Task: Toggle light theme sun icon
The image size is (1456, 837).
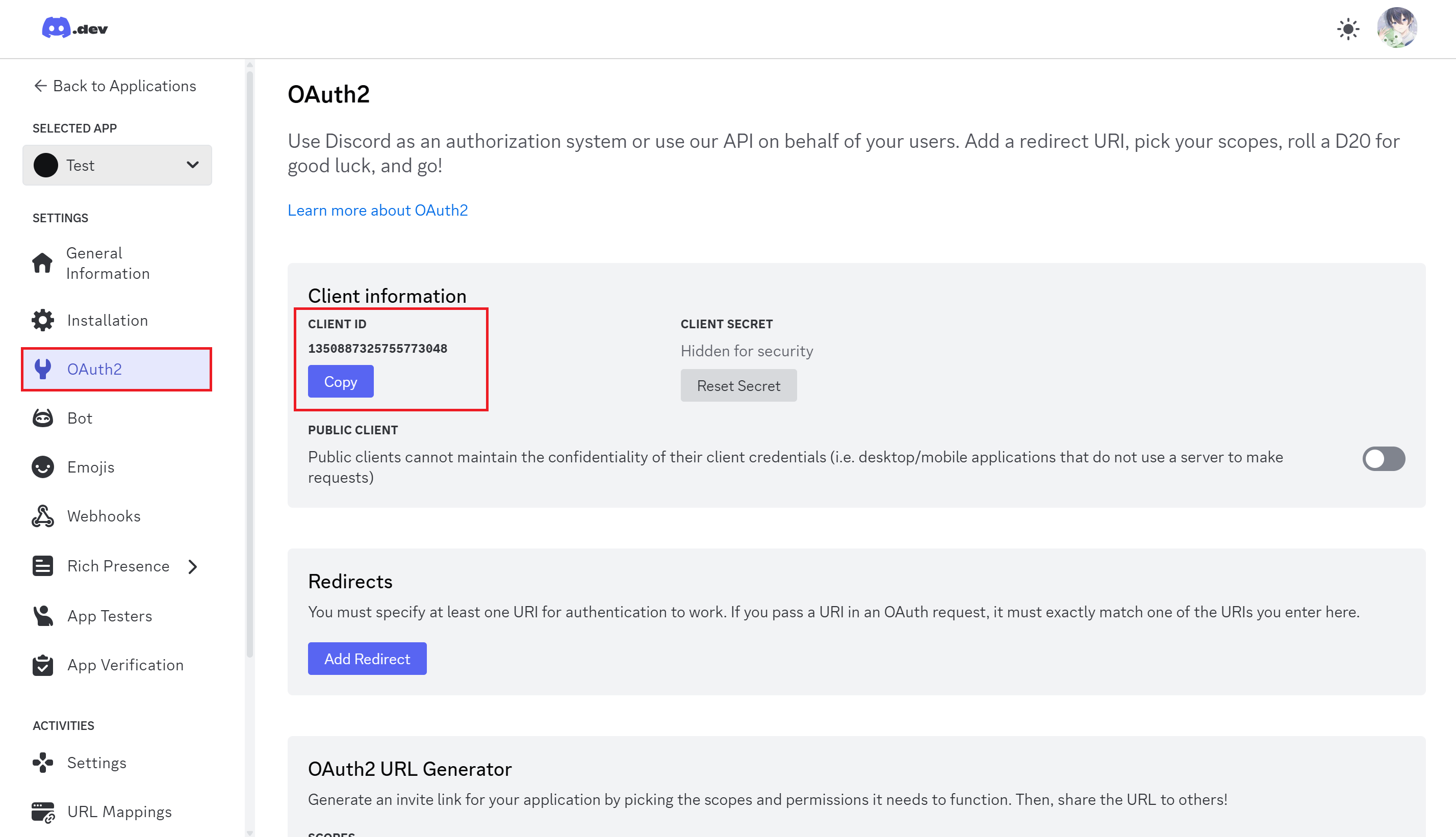Action: click(1347, 29)
